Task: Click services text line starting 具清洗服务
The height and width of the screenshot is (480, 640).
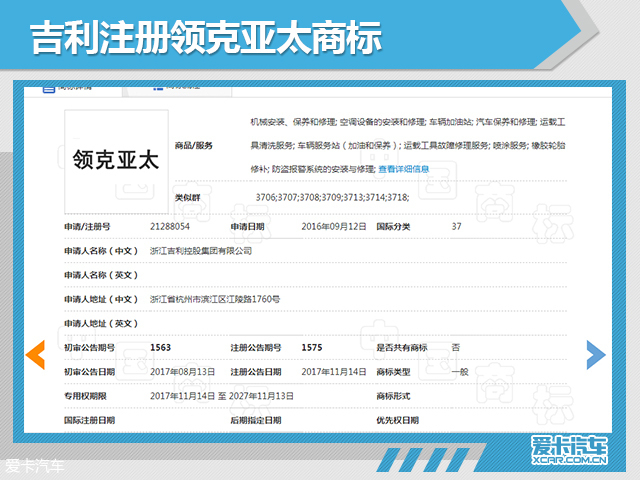Action: point(408,145)
